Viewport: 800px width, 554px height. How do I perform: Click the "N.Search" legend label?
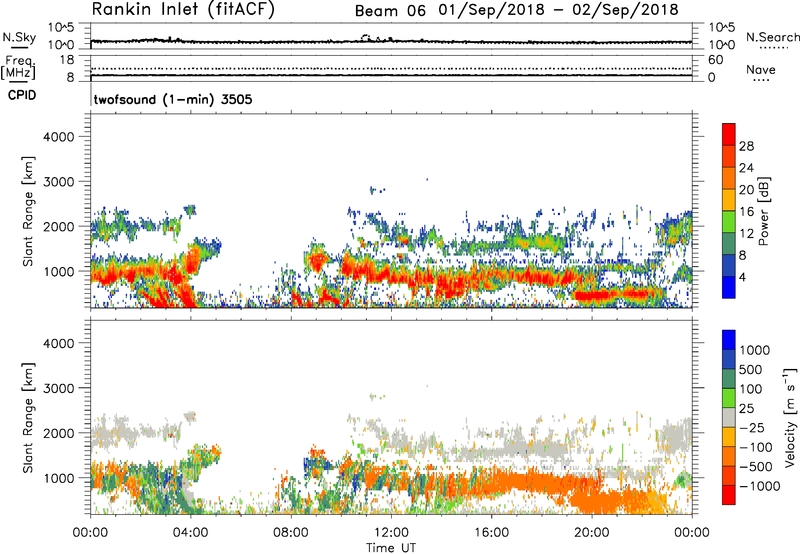click(772, 37)
